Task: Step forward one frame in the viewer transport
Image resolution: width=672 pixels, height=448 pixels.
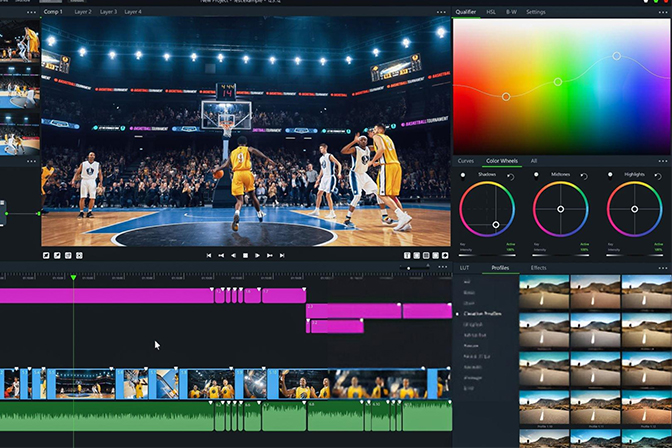Action: point(270,256)
